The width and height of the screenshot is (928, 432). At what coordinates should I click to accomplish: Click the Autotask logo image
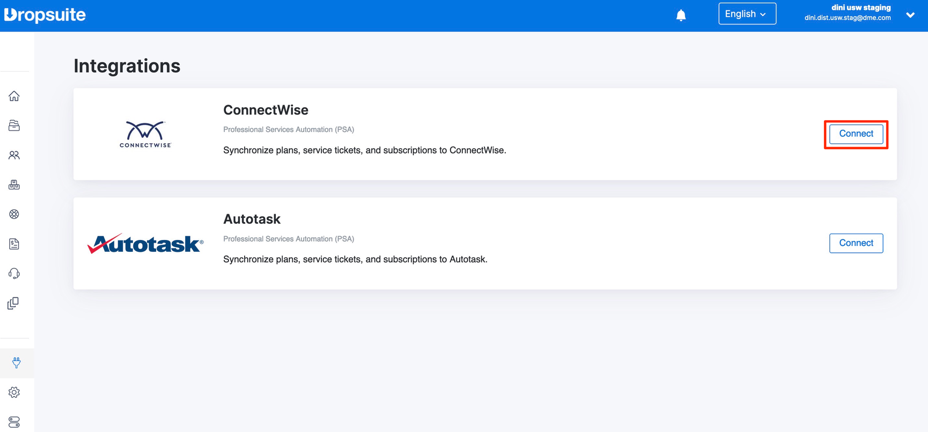(x=145, y=244)
